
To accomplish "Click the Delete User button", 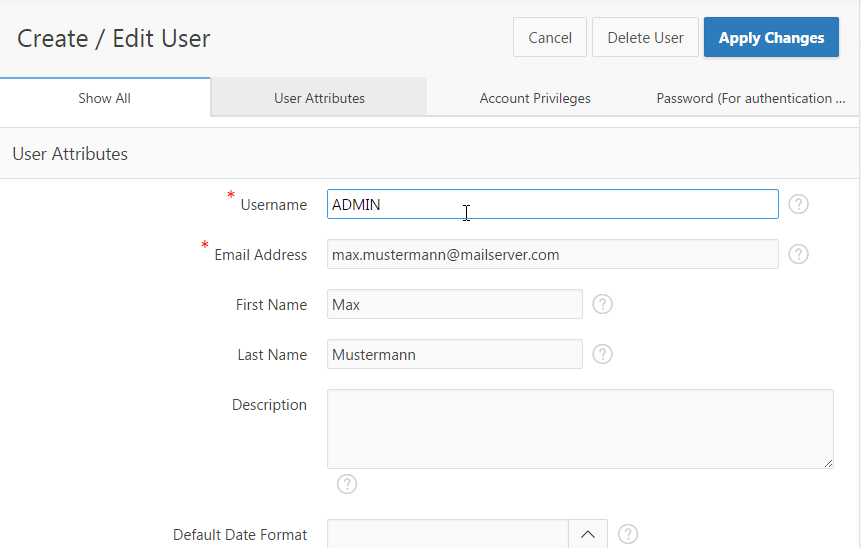I will pos(645,38).
